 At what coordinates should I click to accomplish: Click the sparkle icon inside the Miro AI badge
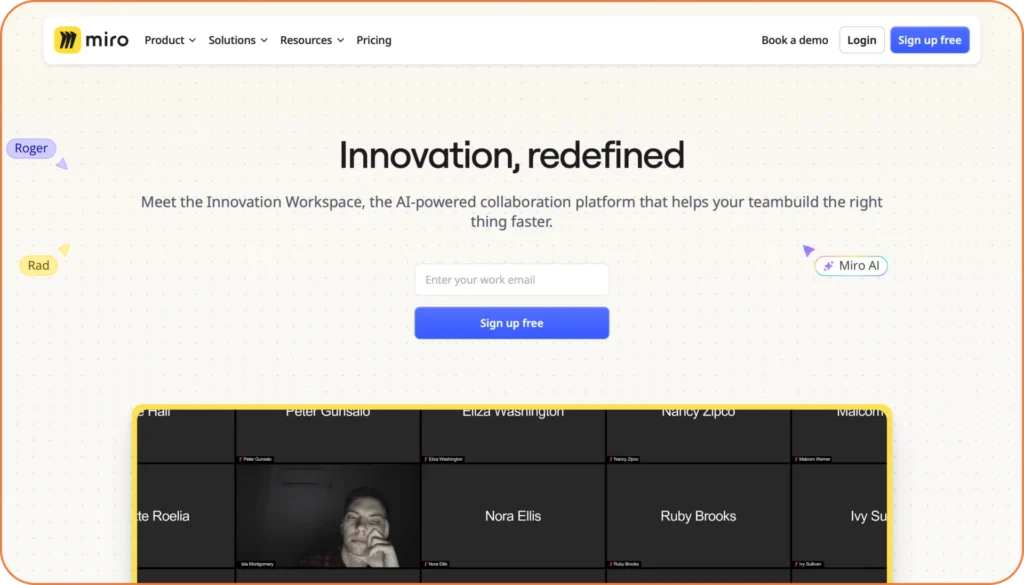pos(829,265)
